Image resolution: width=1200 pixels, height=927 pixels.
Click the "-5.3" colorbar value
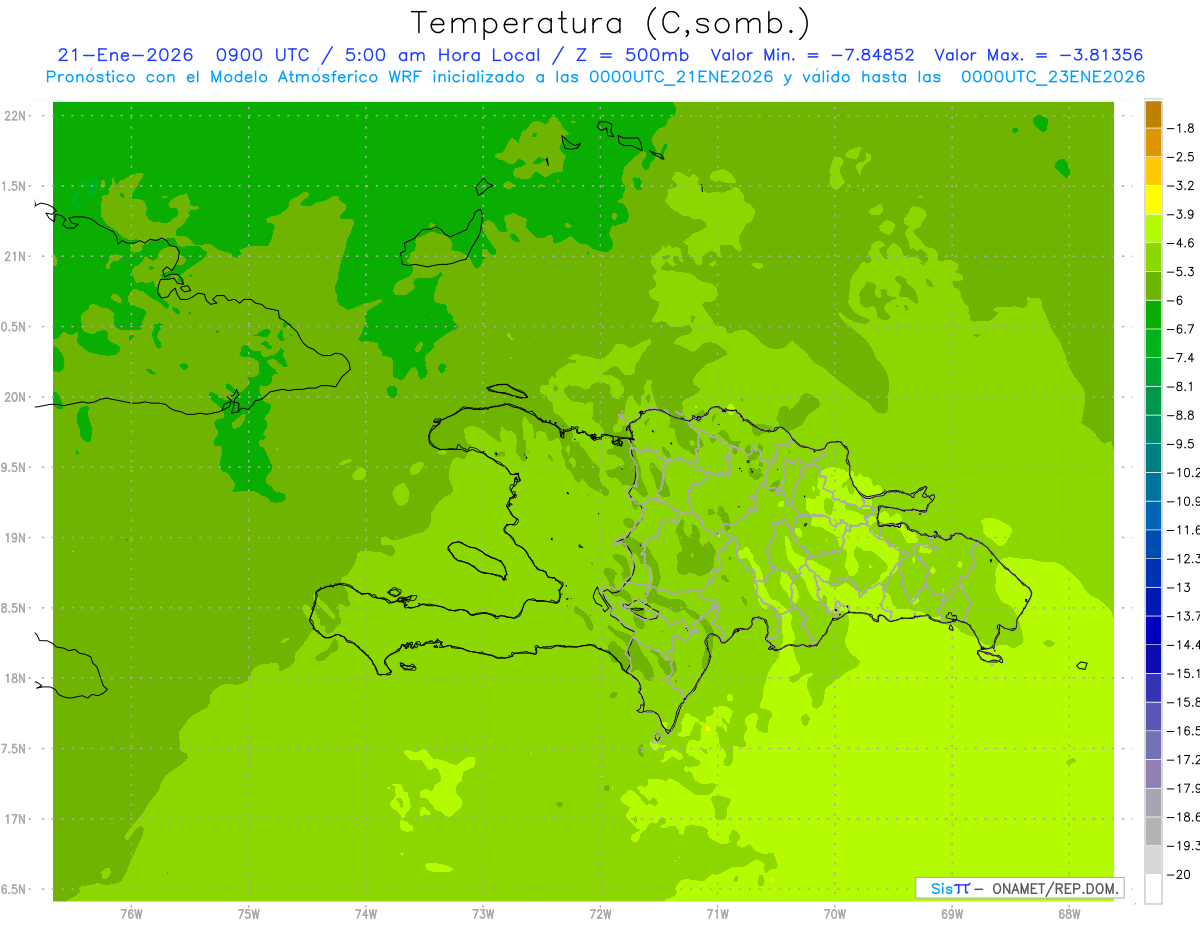pos(1181,272)
